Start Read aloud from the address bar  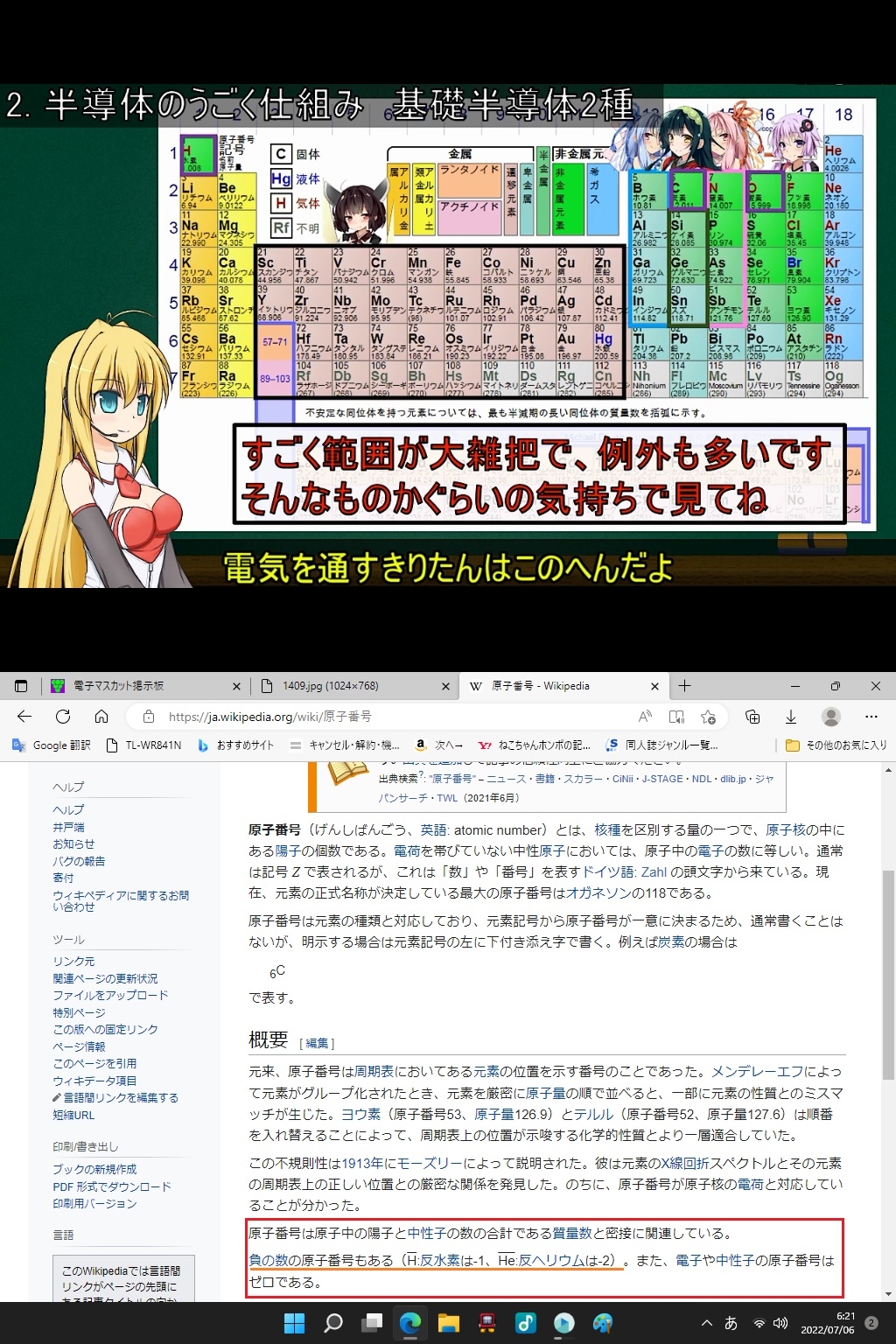(x=645, y=717)
